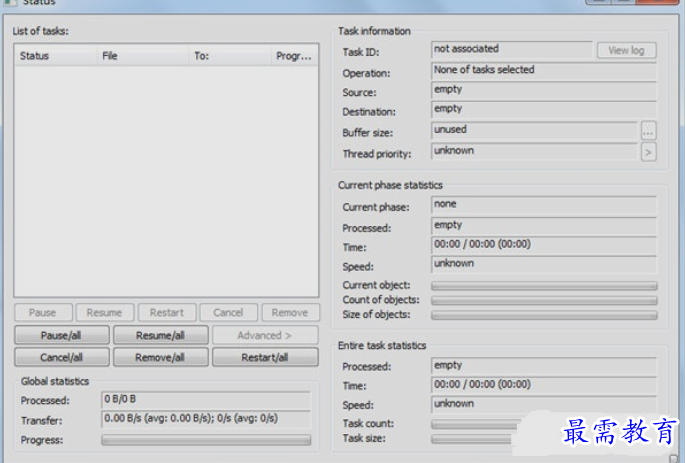Click the "Global statistics" group title
The width and height of the screenshot is (685, 463).
55,381
